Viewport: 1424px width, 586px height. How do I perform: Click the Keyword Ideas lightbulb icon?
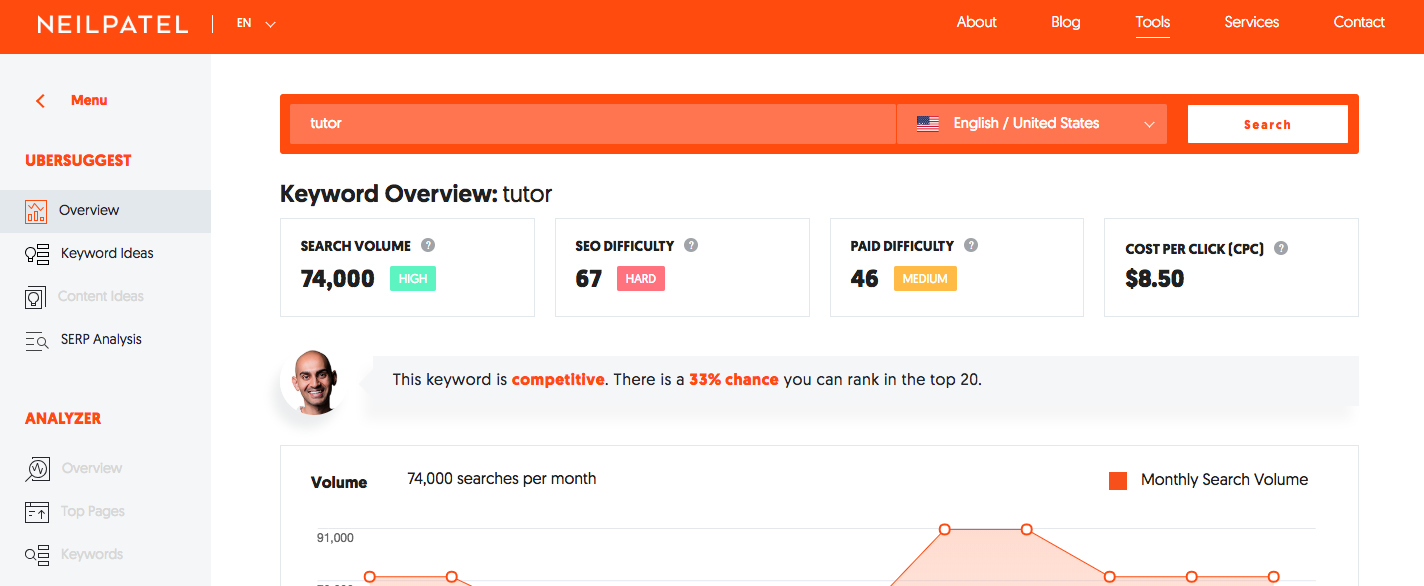point(37,254)
